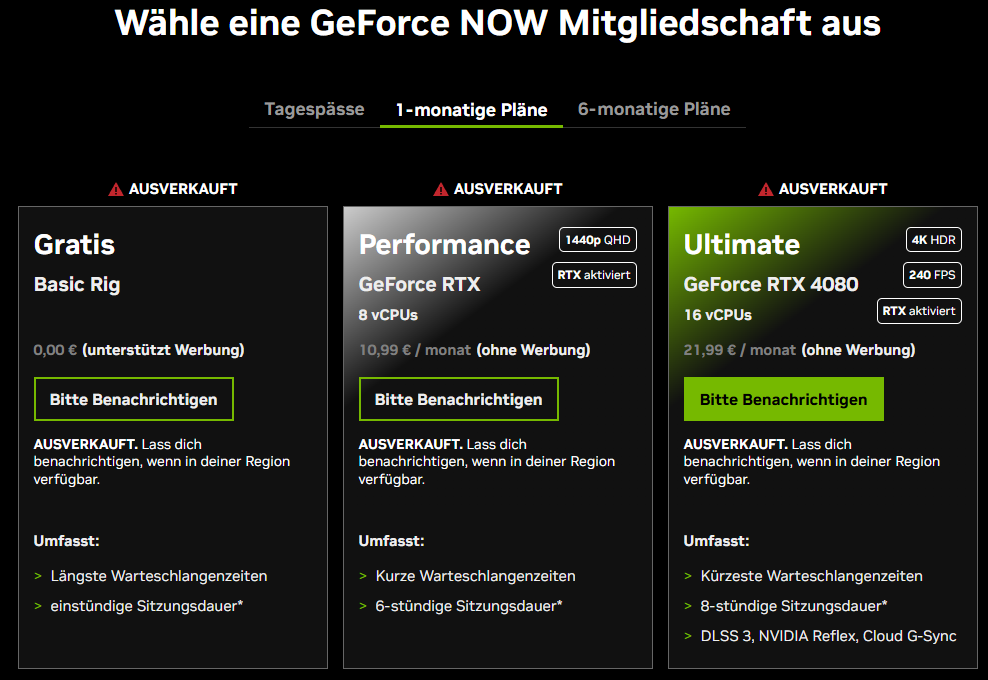This screenshot has height=680, width=988.
Task: Click Bitte Benachrichtigen for the Gratis plan
Action: point(134,399)
